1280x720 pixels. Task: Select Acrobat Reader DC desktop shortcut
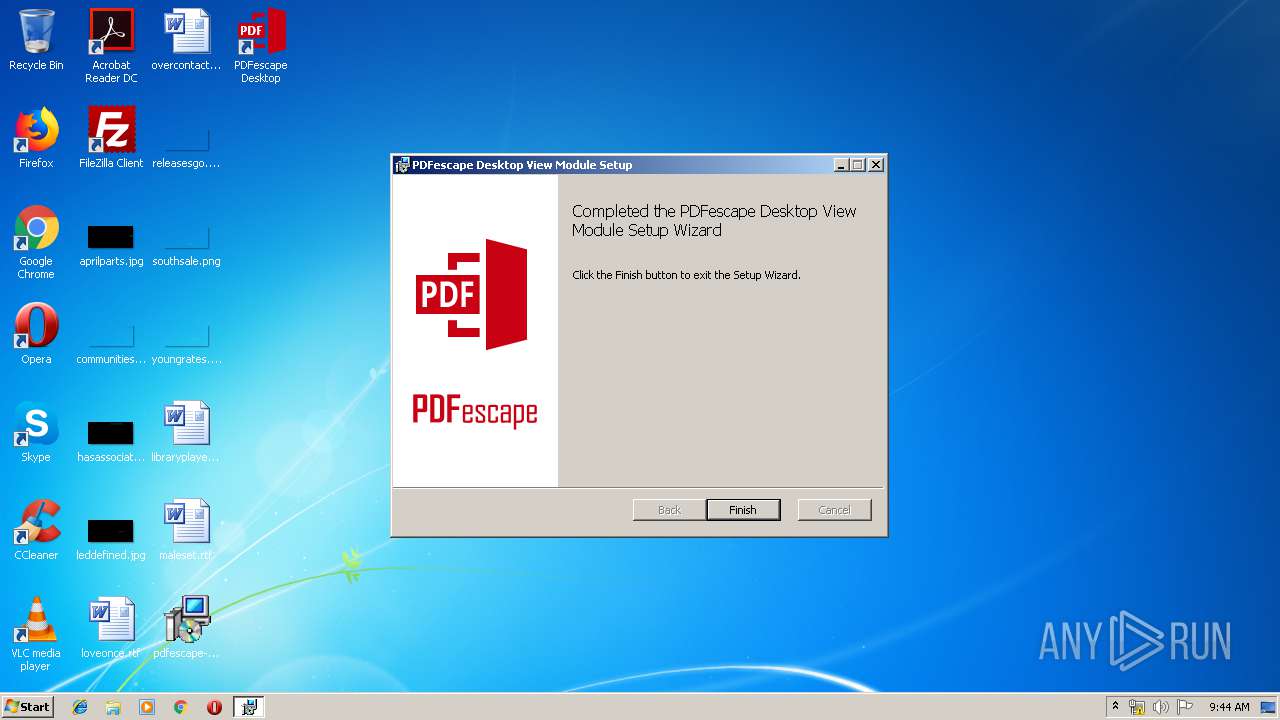111,45
